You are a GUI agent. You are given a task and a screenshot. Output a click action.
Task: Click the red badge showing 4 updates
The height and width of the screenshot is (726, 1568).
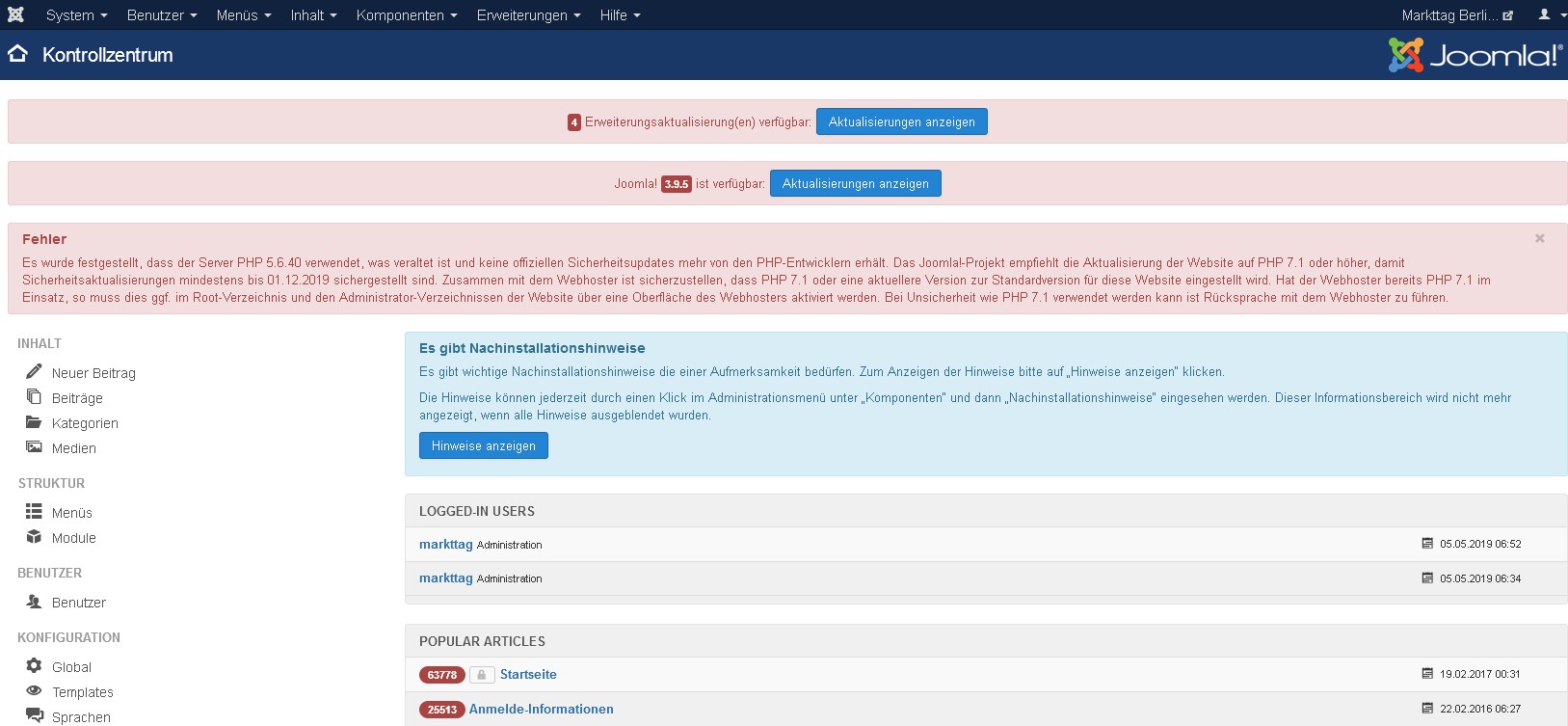(x=573, y=122)
